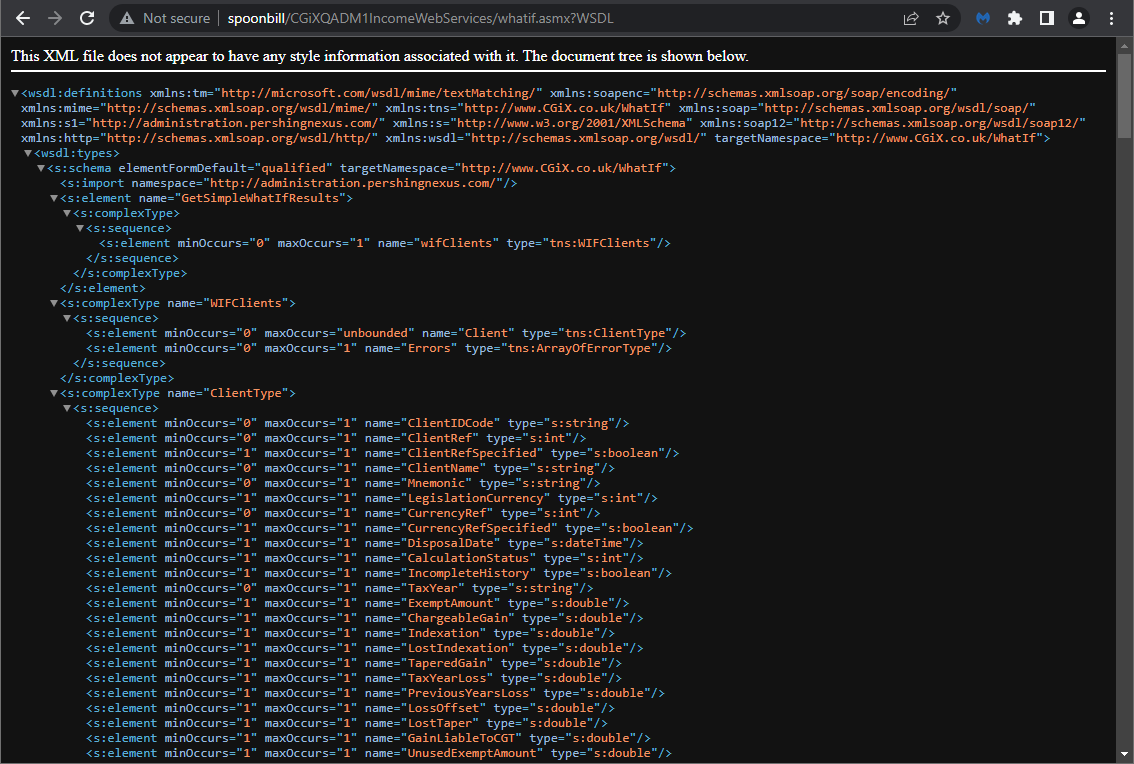1134x764 pixels.
Task: Click the browser back arrow
Action: (23, 18)
